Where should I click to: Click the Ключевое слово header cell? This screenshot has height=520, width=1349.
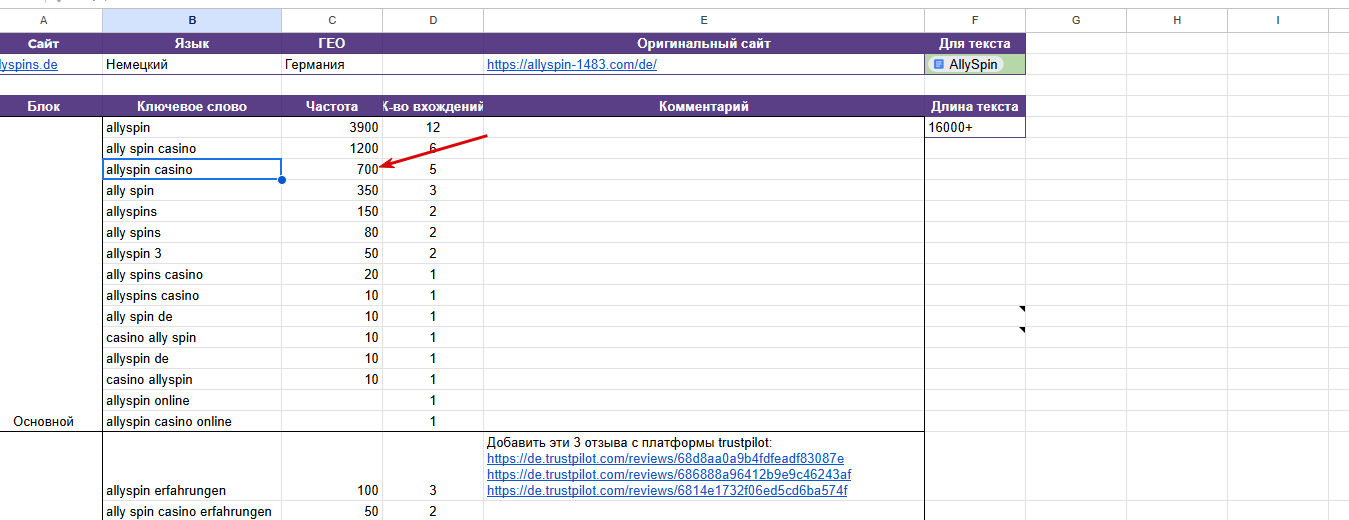(x=192, y=106)
